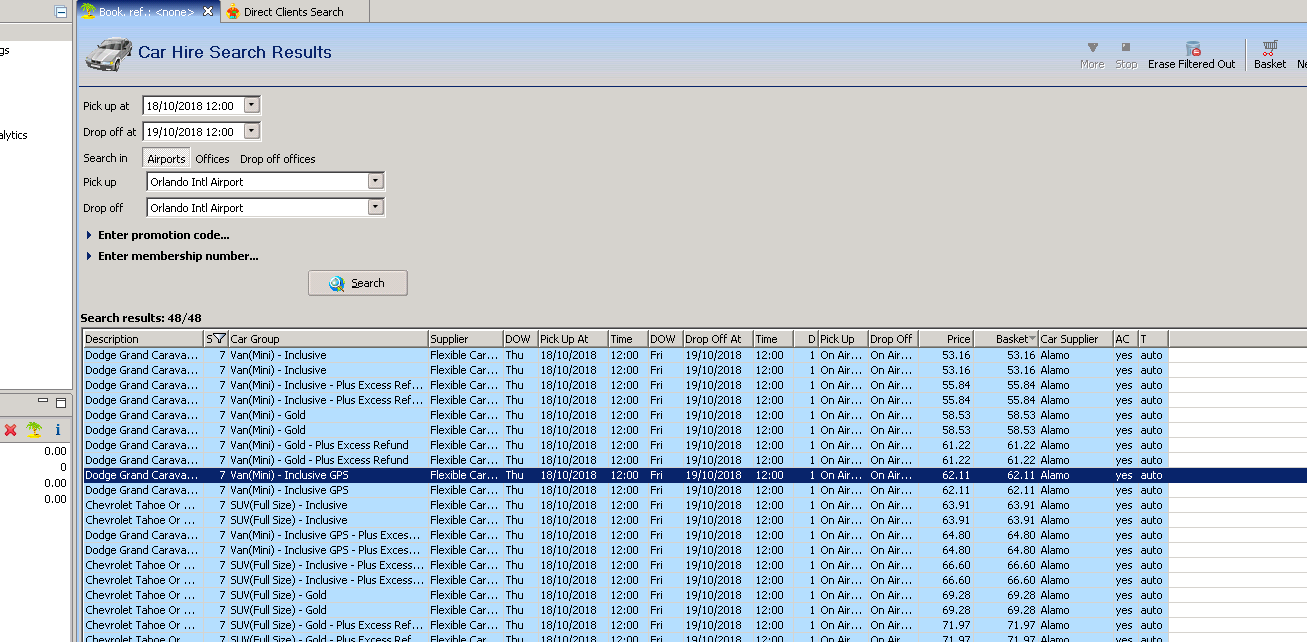Click the Basket column sort arrow header
This screenshot has height=642, width=1307.
pos(1032,339)
